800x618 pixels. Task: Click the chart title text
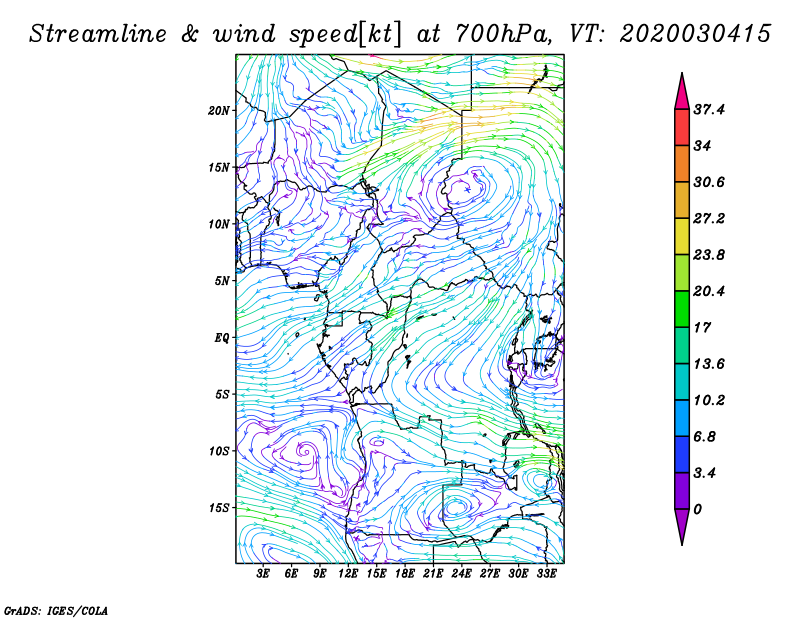pyautogui.click(x=400, y=34)
